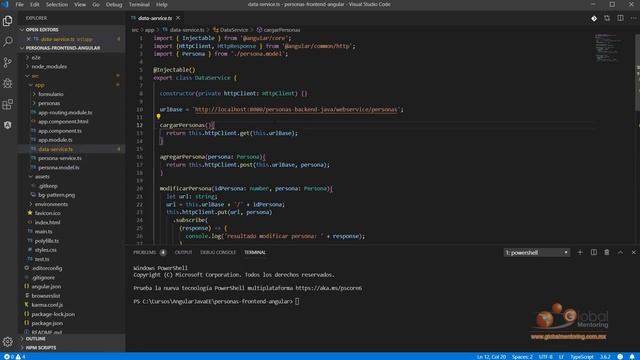This screenshot has width=640, height=360.
Task: Open the Search view in activity bar
Action: [x=8, y=41]
